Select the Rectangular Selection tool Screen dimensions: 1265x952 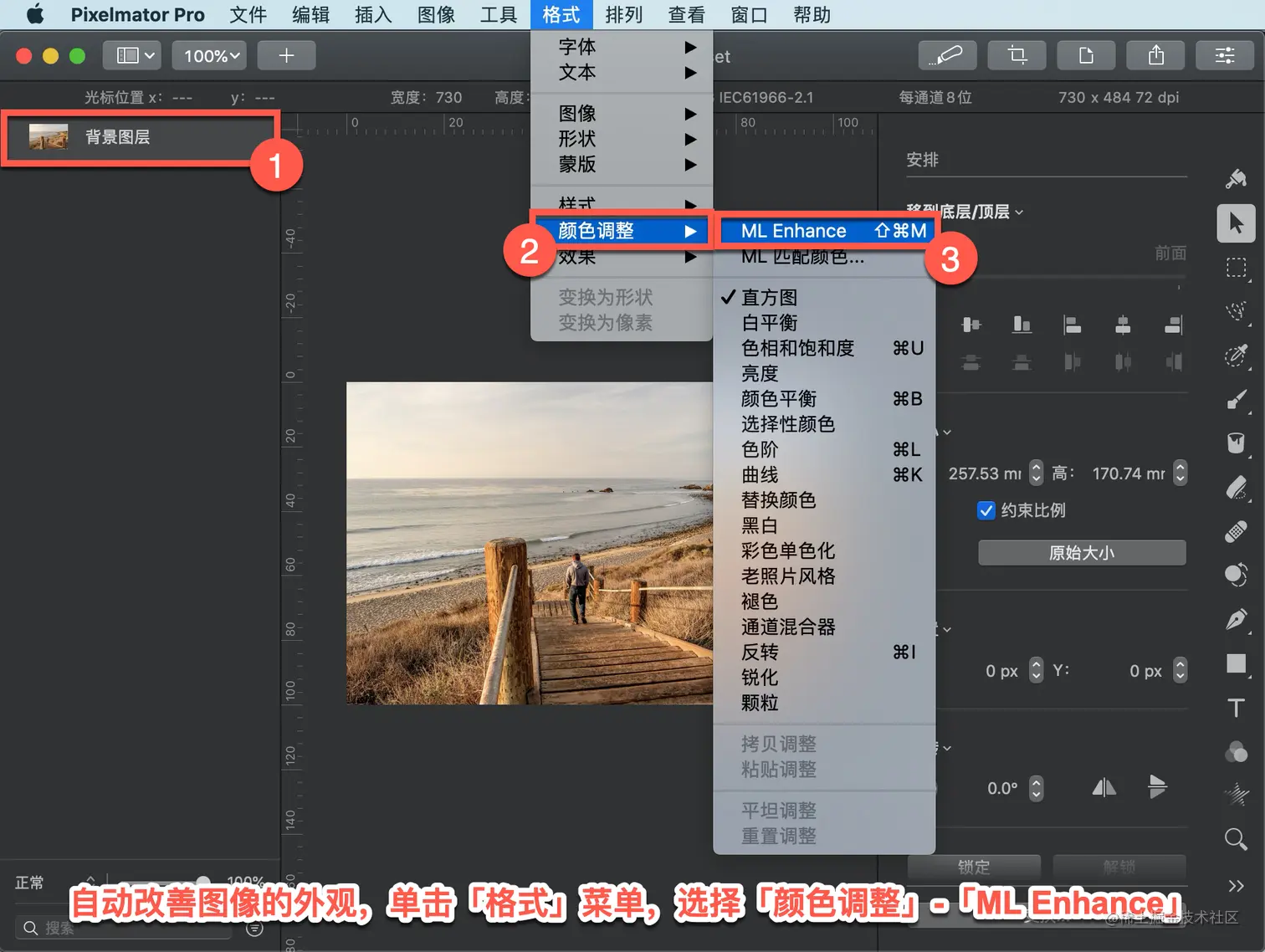coord(1236,268)
